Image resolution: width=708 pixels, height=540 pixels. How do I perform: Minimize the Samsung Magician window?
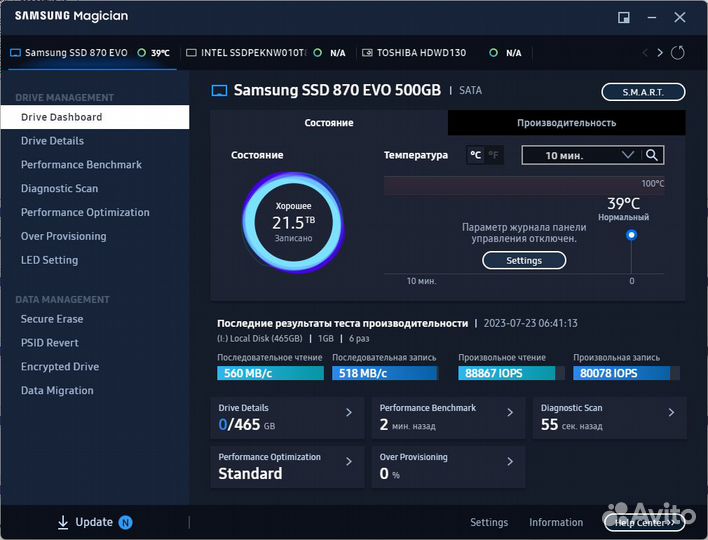652,18
